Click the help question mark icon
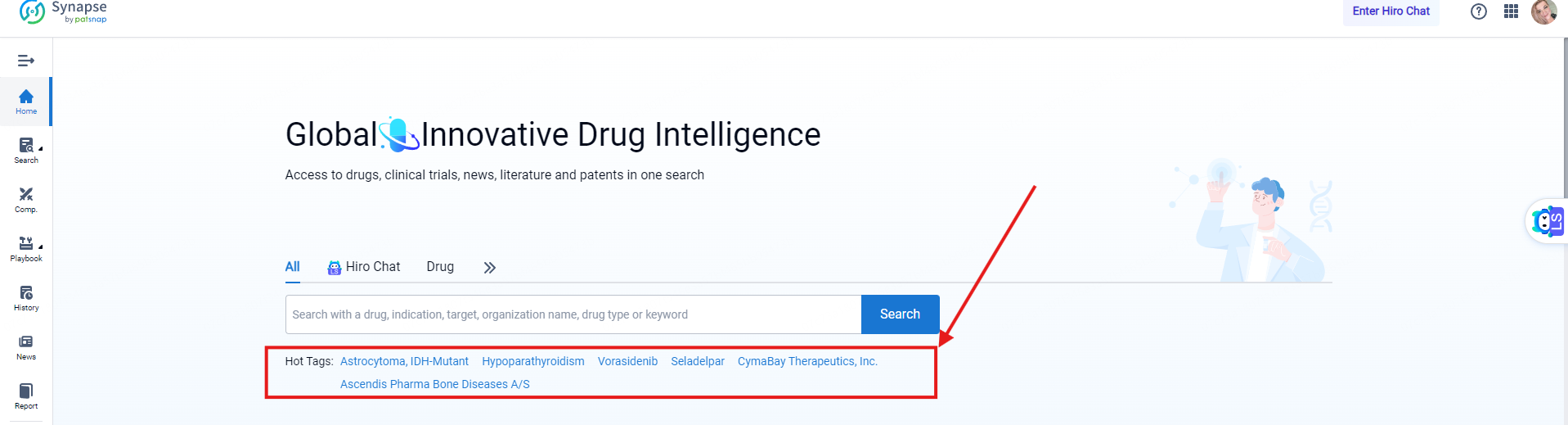 (x=1478, y=11)
